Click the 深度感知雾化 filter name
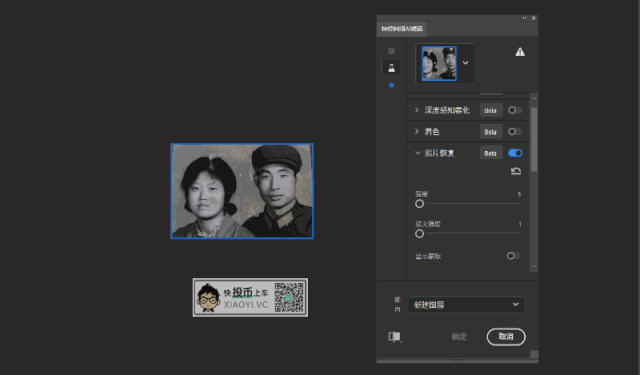The image size is (640, 375). 447,110
